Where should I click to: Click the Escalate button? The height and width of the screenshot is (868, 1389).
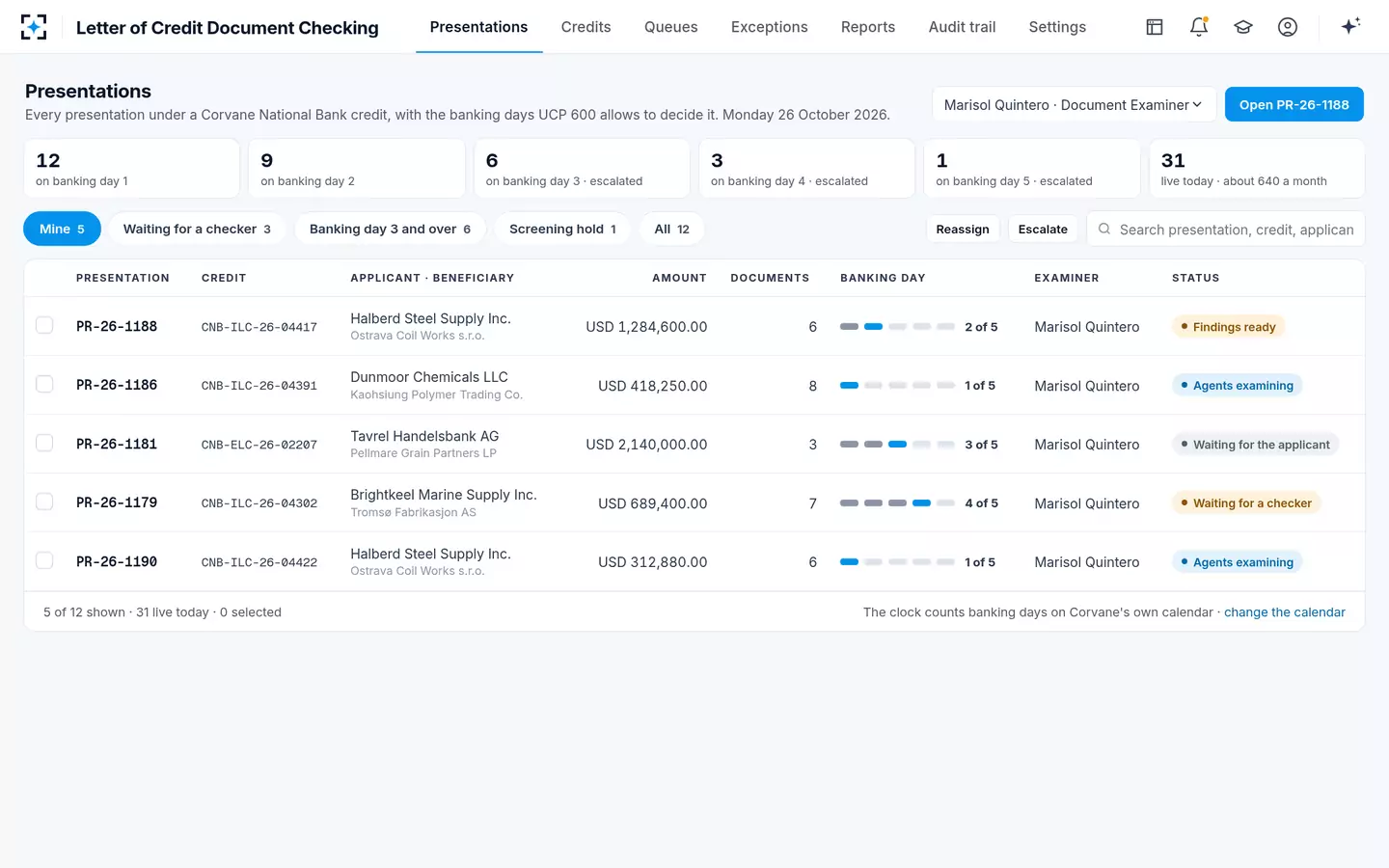[1043, 230]
